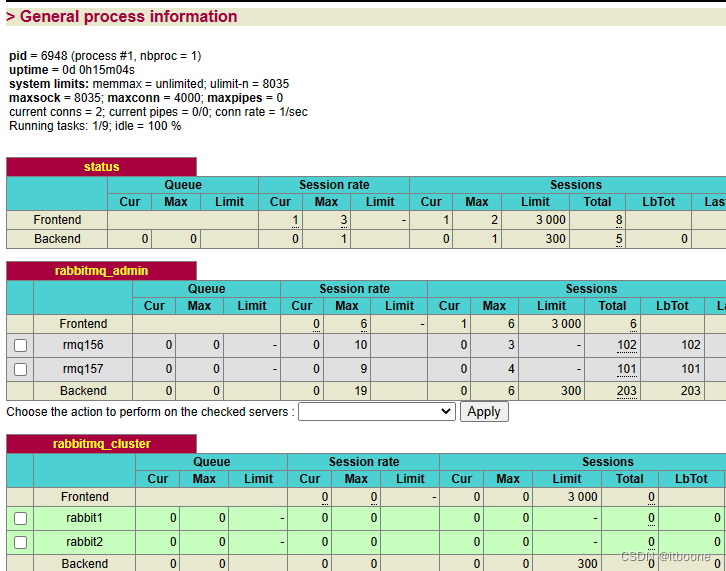
Task: Click rmq156 sessions max value 3
Action: click(511, 345)
